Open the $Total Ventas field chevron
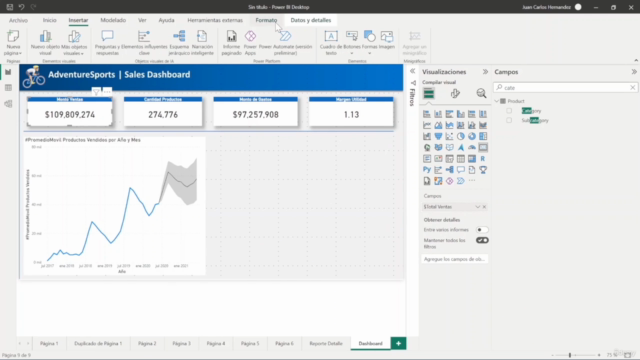Image resolution: width=640 pixels, height=360 pixels. (478, 207)
